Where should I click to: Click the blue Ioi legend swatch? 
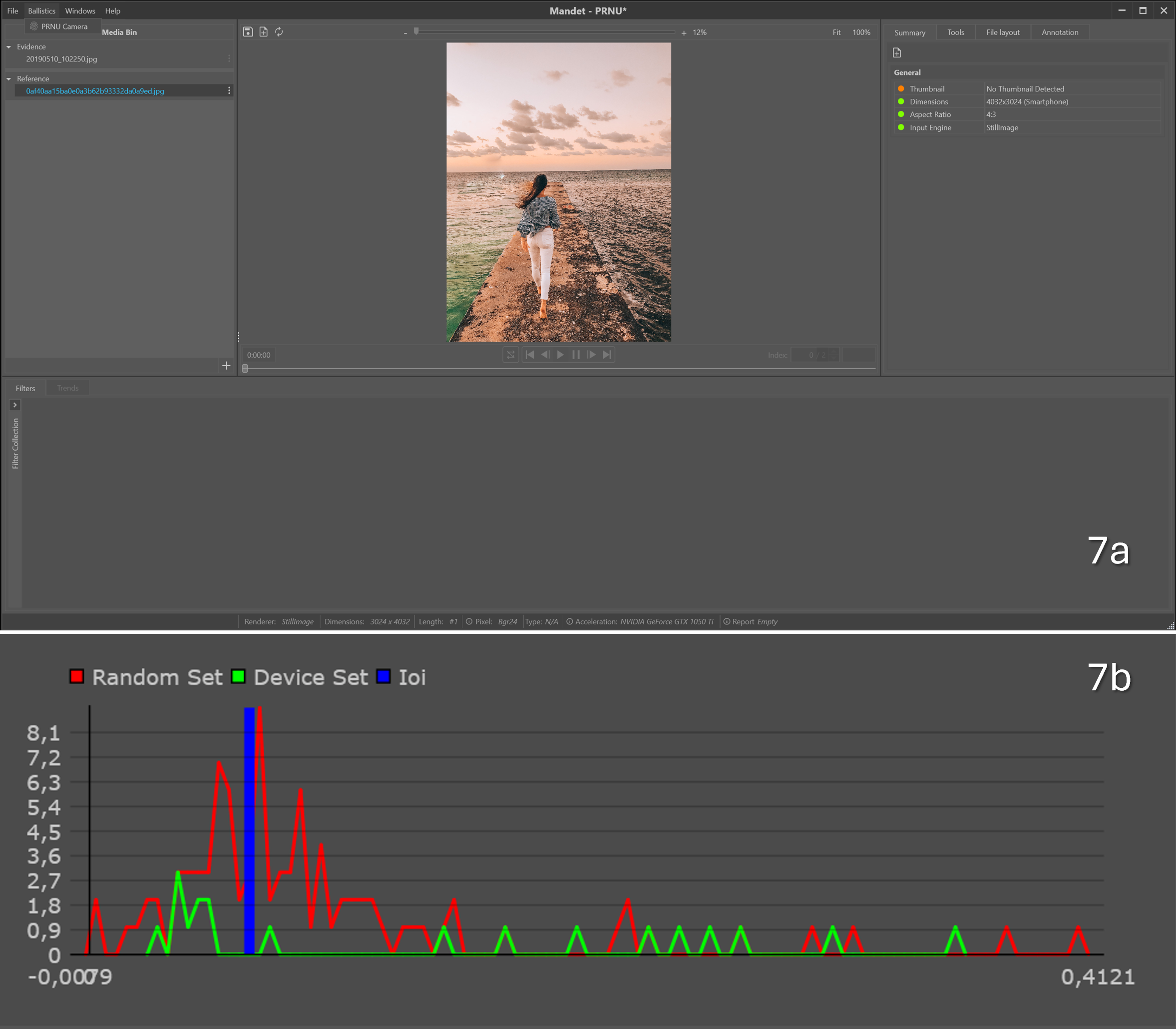(x=384, y=676)
